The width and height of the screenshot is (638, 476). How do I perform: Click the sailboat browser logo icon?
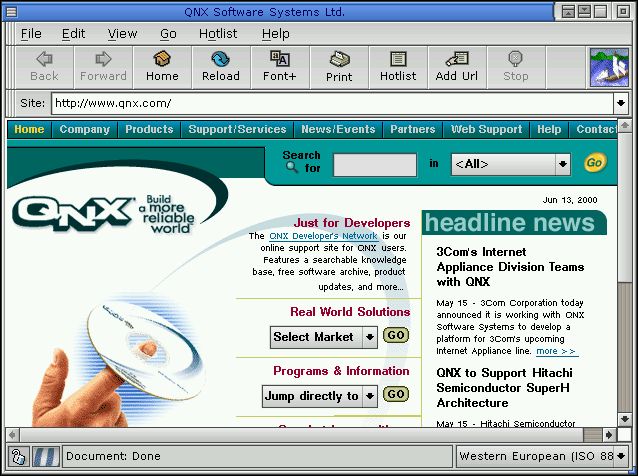[609, 68]
